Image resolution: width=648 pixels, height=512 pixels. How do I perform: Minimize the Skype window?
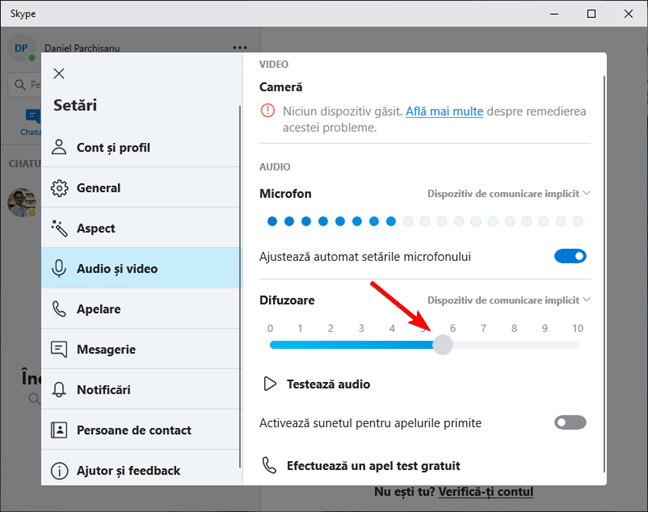(x=554, y=14)
